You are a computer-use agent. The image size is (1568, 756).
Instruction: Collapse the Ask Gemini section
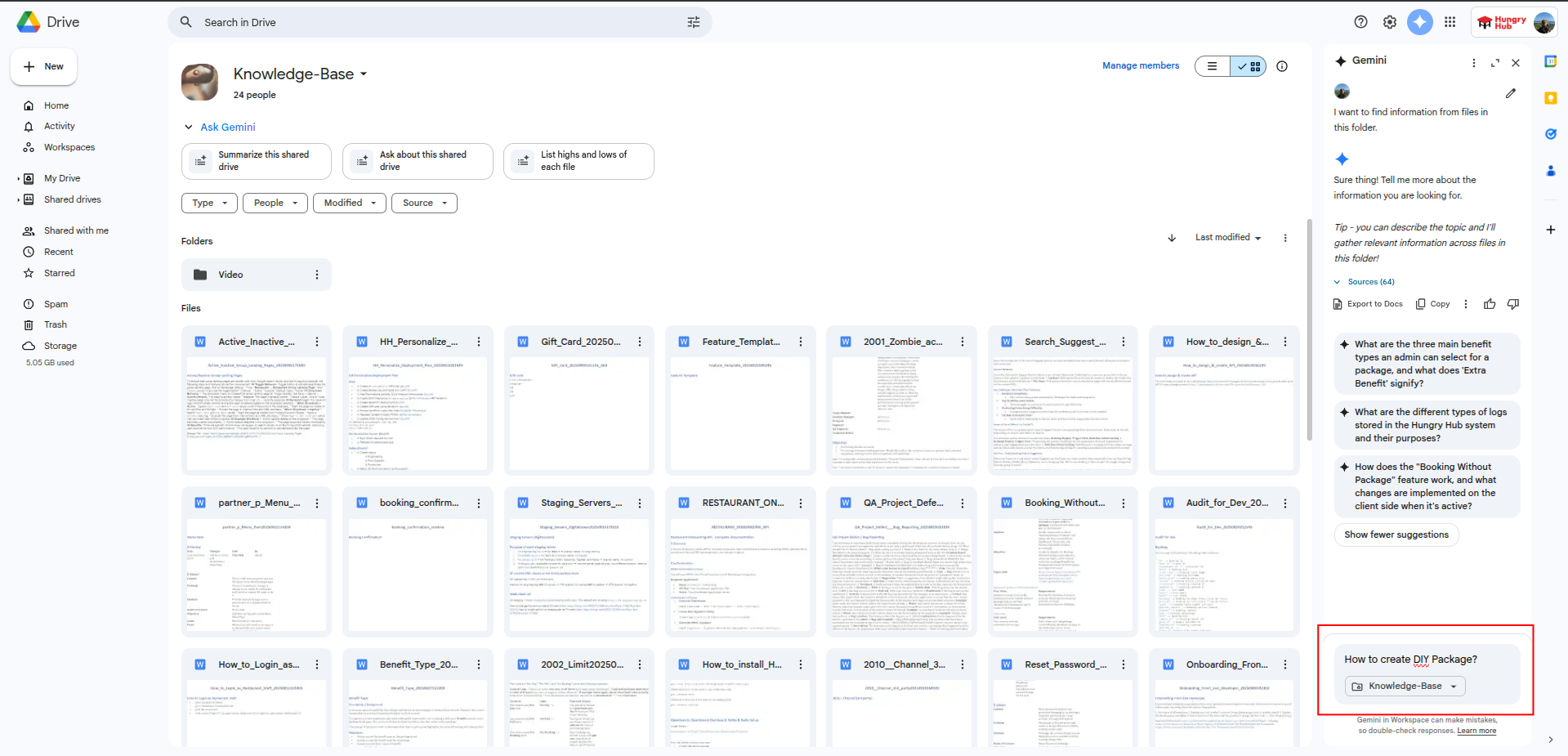point(189,127)
